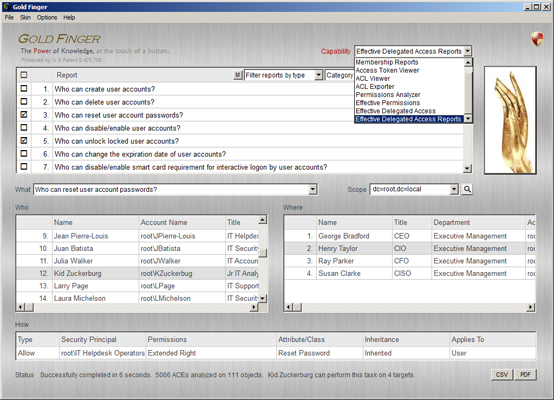The width and height of the screenshot is (554, 400).
Task: Click capability list scroll up arrow
Action: pyautogui.click(x=468, y=62)
